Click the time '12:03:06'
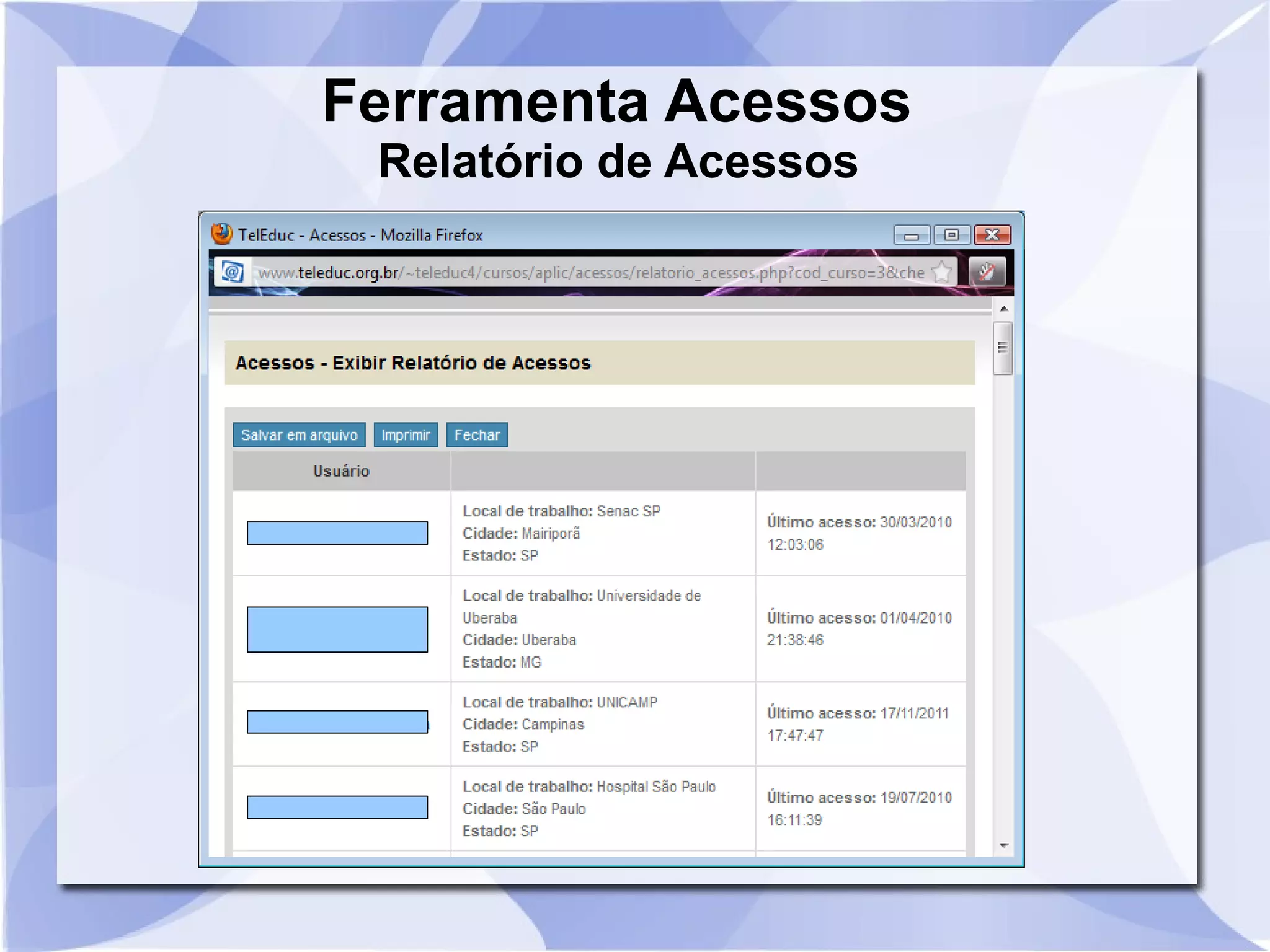This screenshot has height=952, width=1270. [x=795, y=544]
